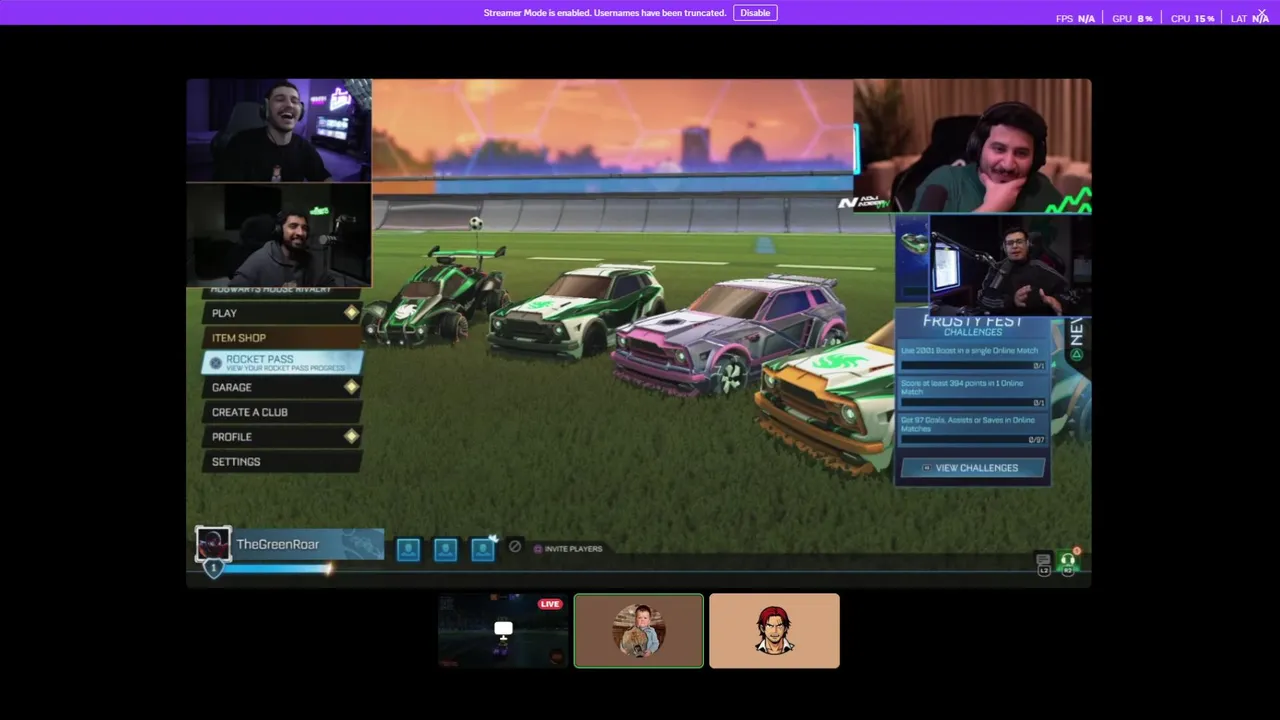Image resolution: width=1280 pixels, height=720 pixels.
Task: Click the circle-slash icon beside party slots
Action: (x=515, y=547)
